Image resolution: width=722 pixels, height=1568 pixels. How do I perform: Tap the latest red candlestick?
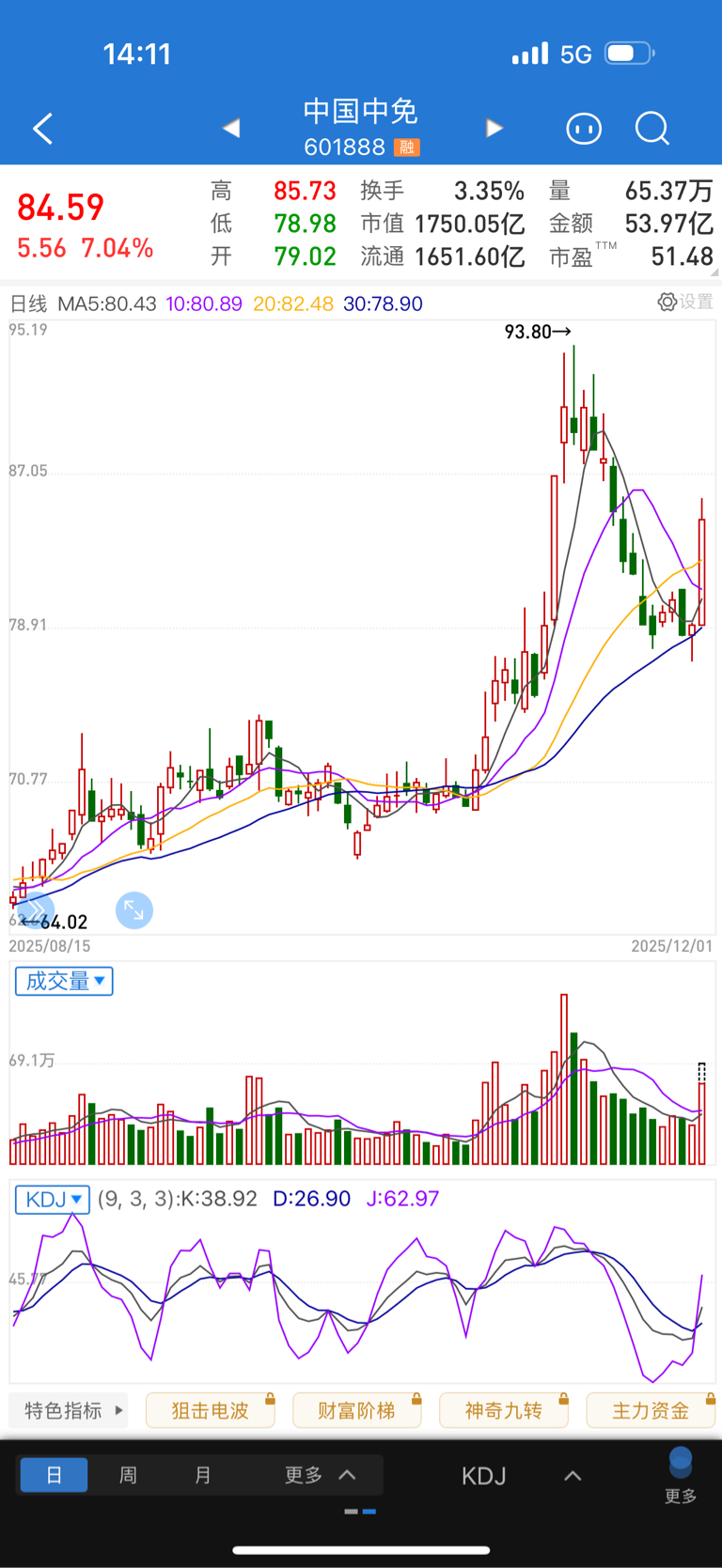click(701, 572)
